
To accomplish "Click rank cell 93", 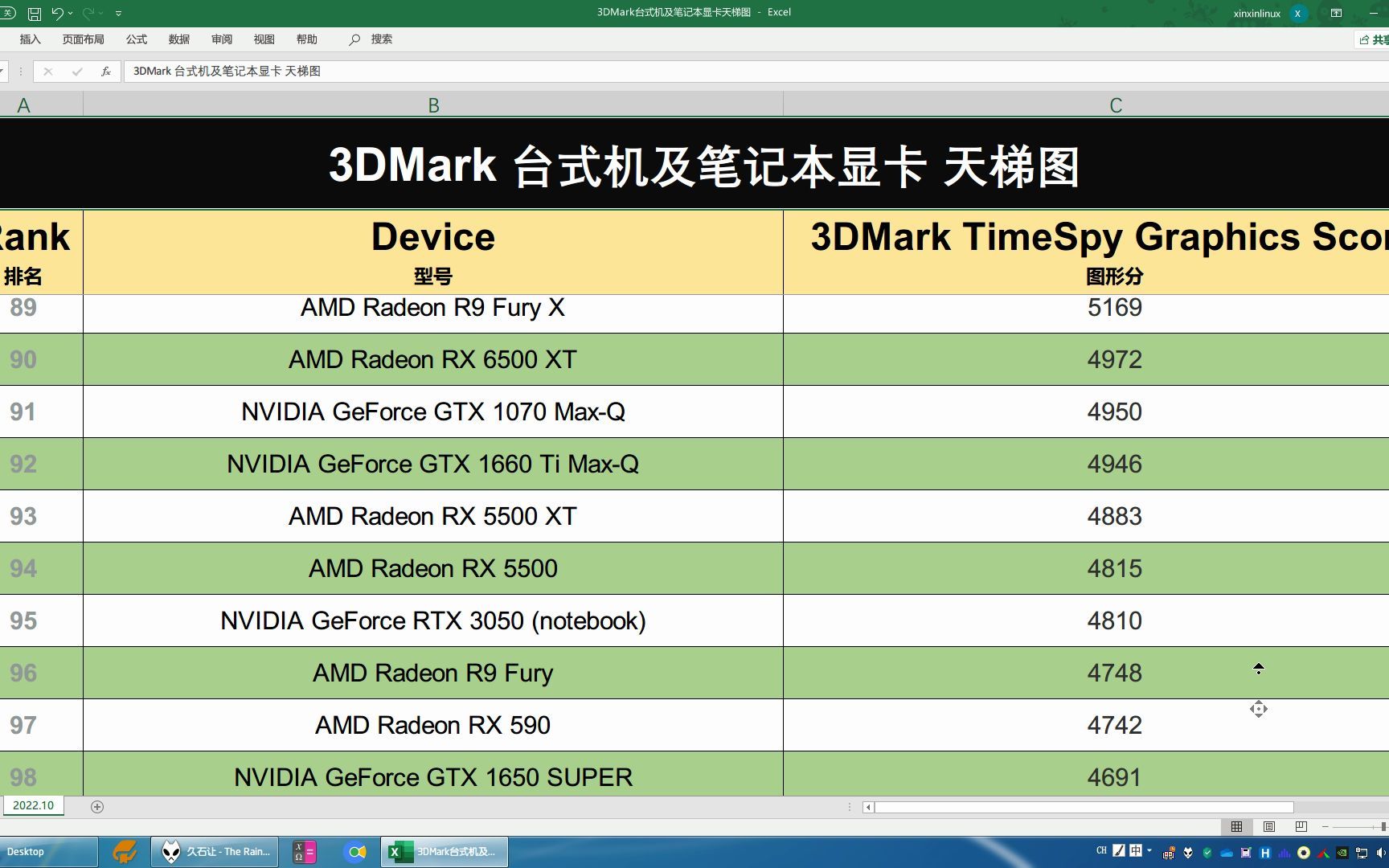I will point(41,516).
